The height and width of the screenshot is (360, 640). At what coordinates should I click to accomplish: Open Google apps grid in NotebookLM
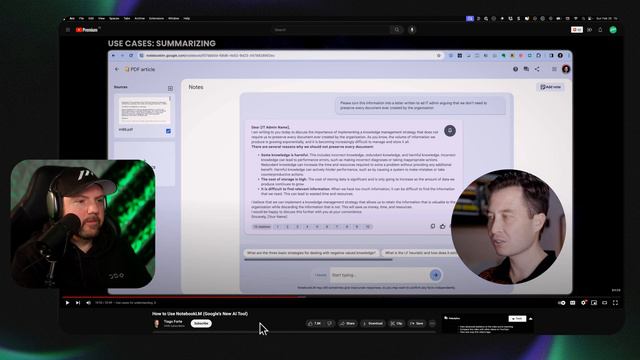tap(554, 69)
